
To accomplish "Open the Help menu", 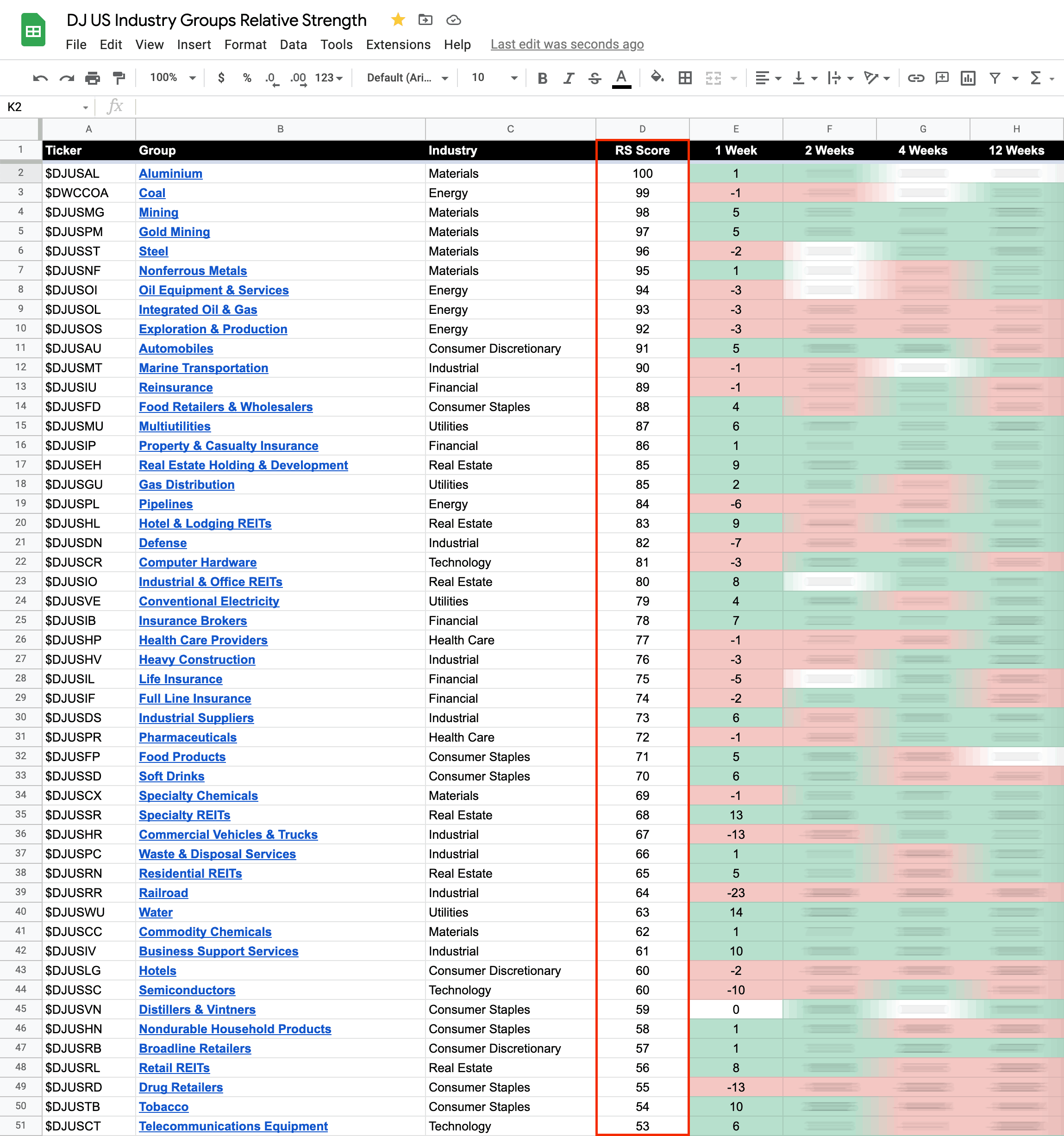I will point(457,44).
